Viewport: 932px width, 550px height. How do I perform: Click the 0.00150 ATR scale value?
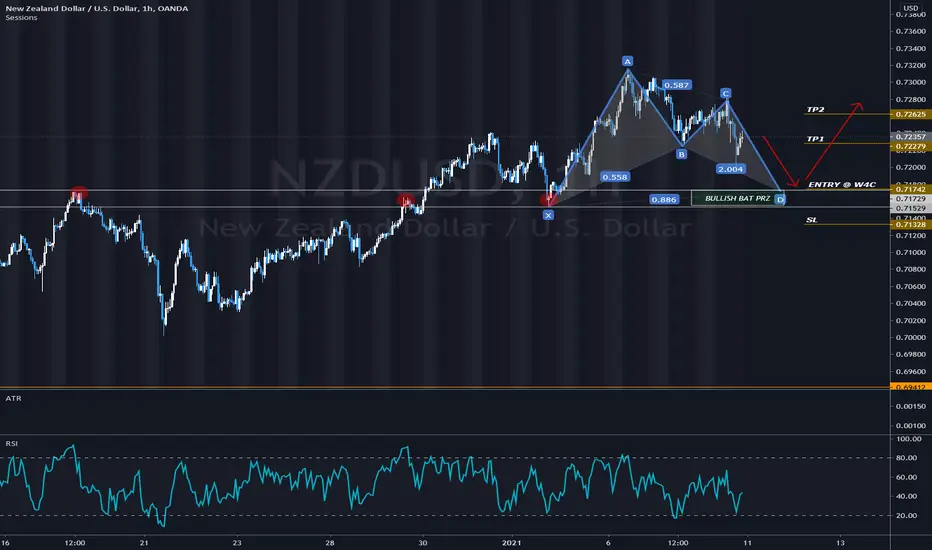click(911, 407)
